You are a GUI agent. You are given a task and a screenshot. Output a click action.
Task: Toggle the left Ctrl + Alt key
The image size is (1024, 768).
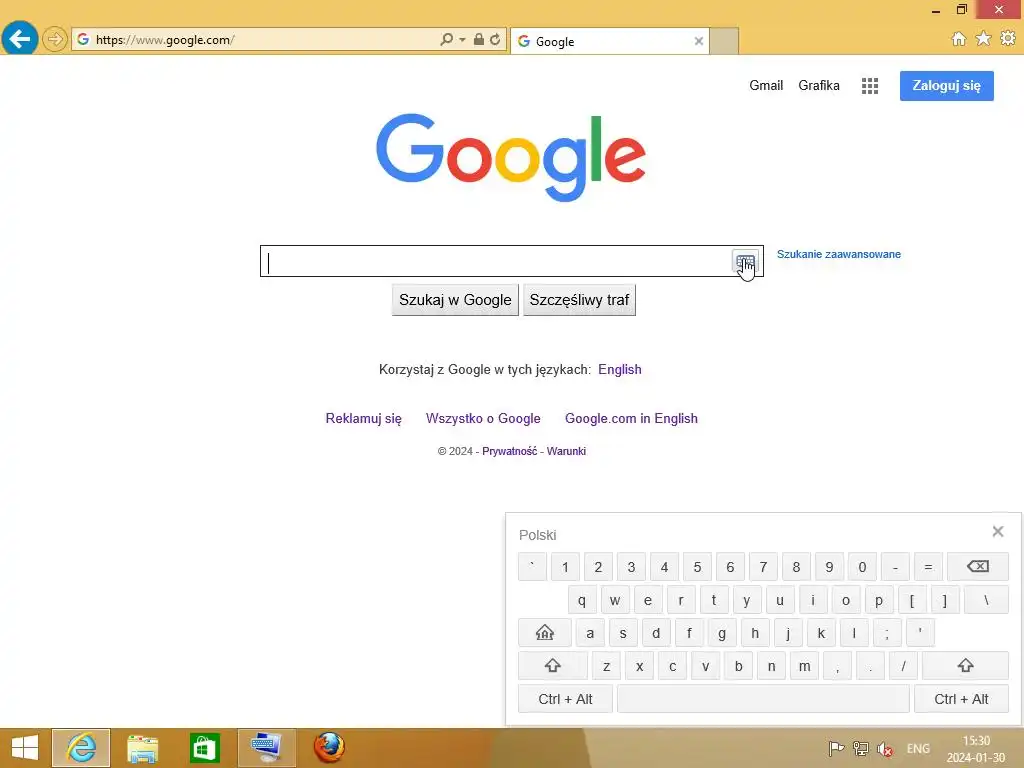point(566,699)
